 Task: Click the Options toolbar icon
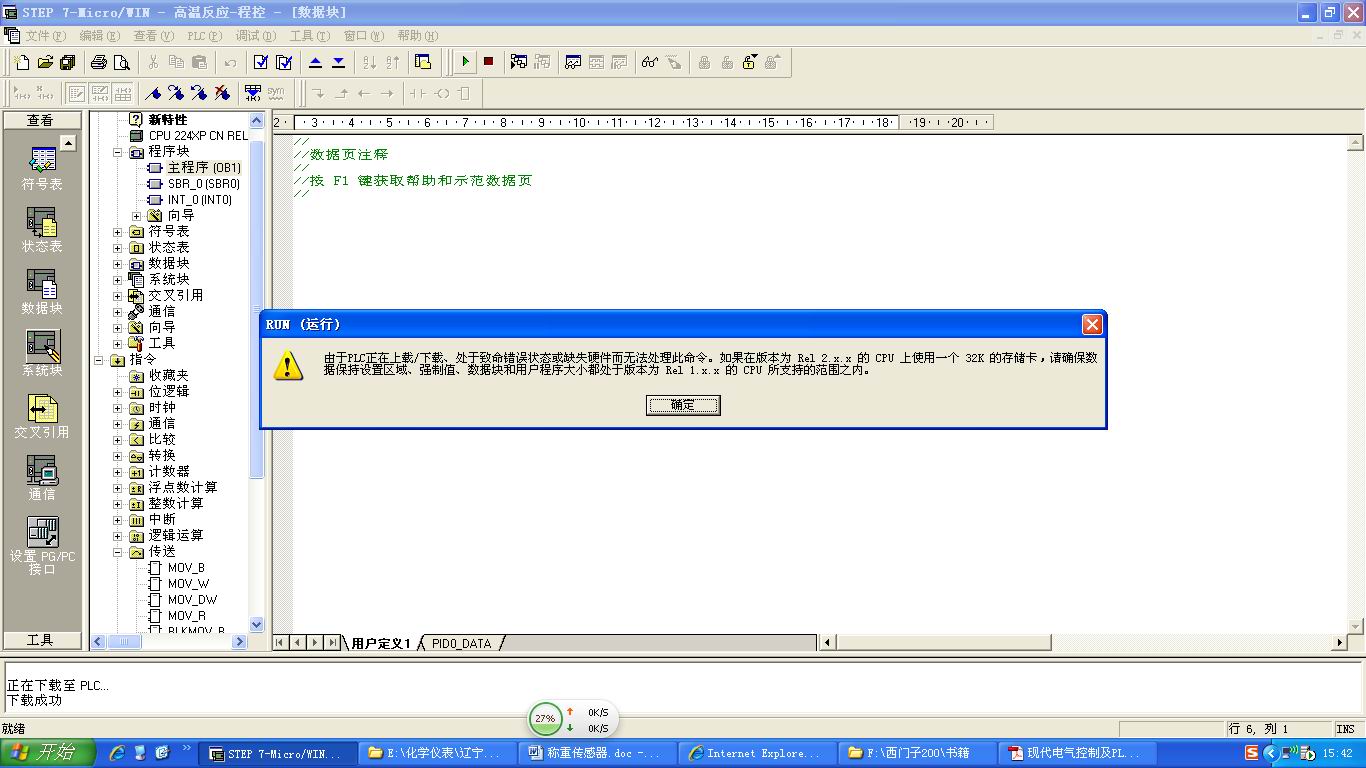[423, 62]
